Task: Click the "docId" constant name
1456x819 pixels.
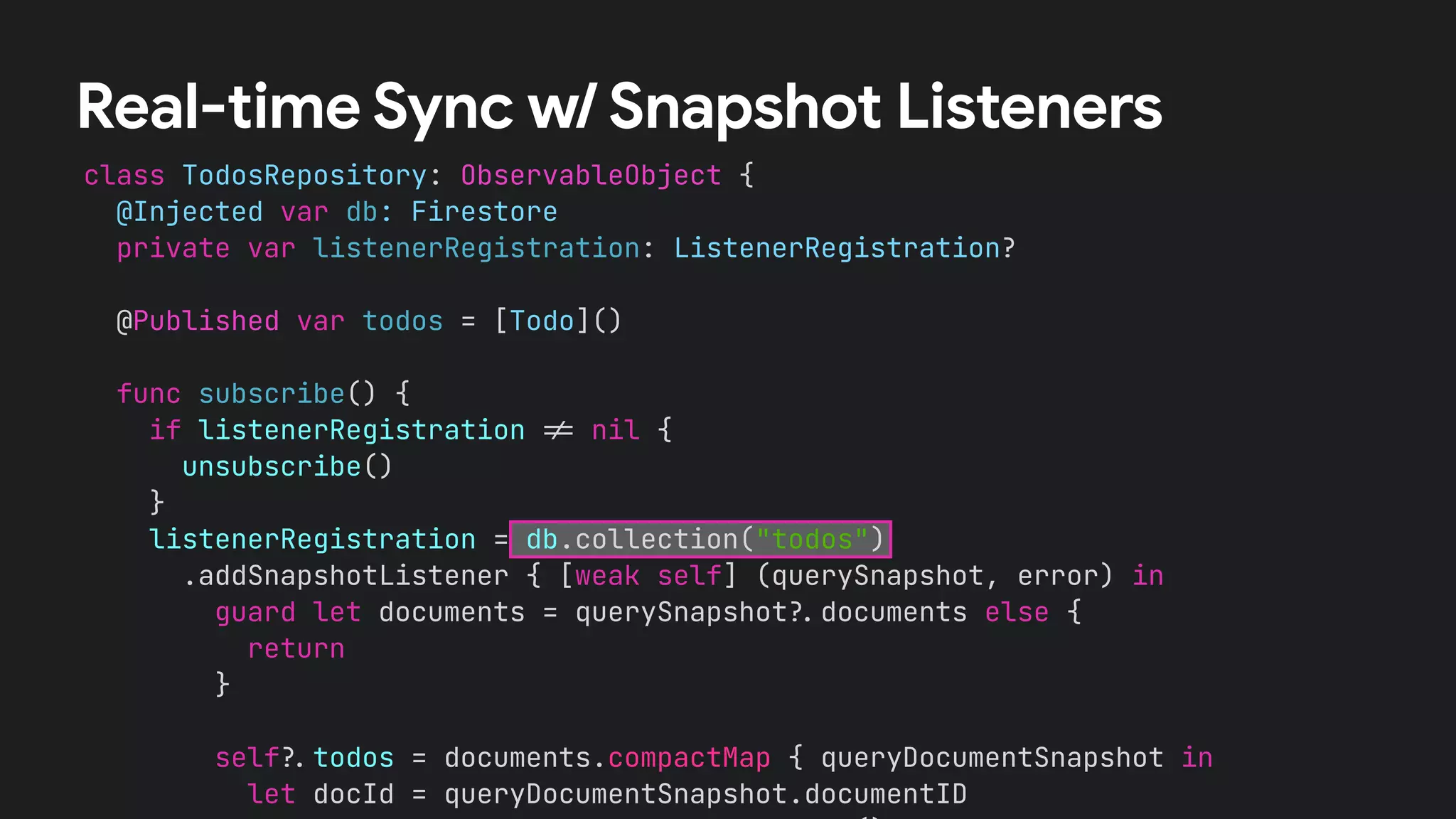Action: pyautogui.click(x=353, y=794)
